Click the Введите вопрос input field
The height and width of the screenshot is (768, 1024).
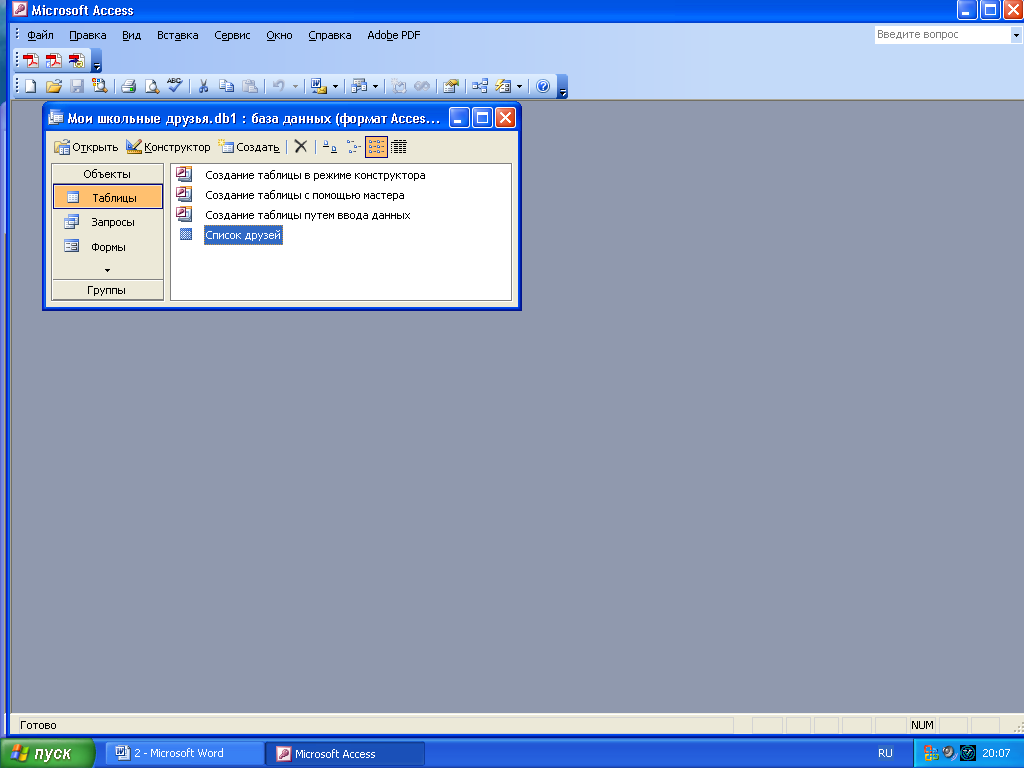coord(942,35)
